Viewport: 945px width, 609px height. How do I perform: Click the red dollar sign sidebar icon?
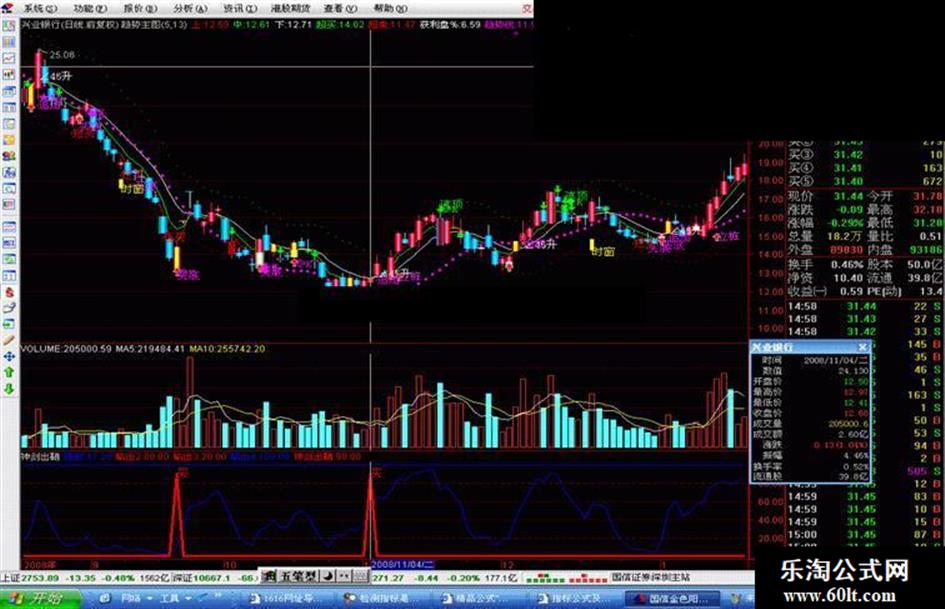(x=9, y=292)
